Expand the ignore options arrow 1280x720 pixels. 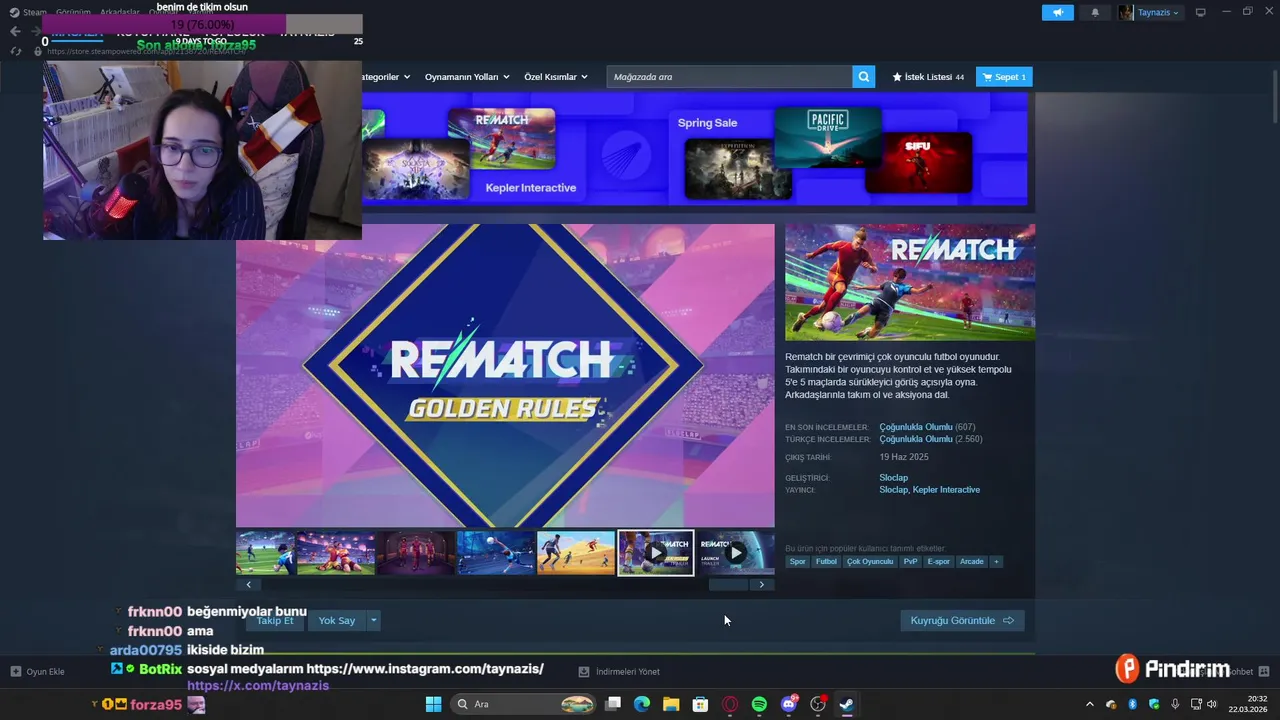tap(374, 621)
